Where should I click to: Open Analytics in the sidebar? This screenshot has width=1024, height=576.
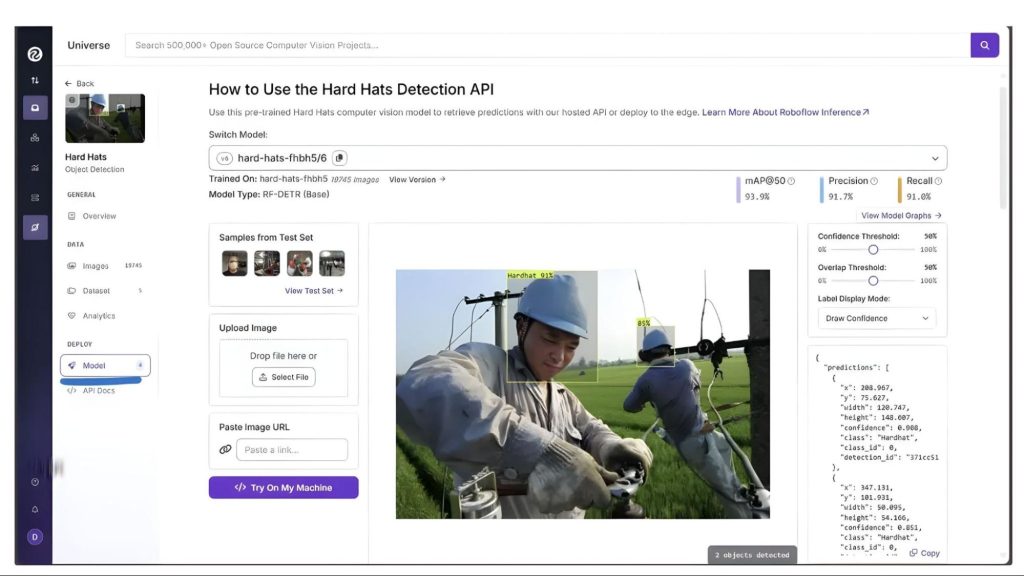[98, 316]
